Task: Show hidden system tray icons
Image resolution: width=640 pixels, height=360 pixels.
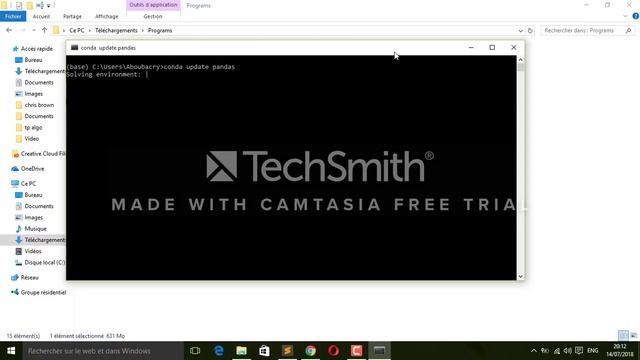Action: coord(533,351)
